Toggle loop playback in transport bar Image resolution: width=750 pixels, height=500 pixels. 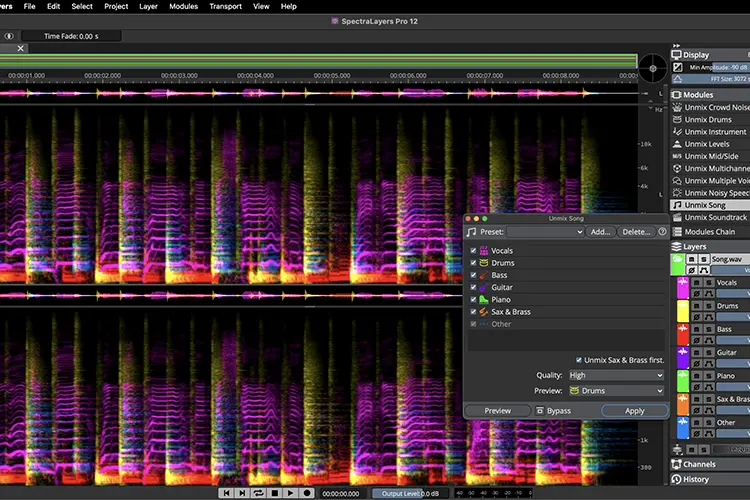[259, 493]
